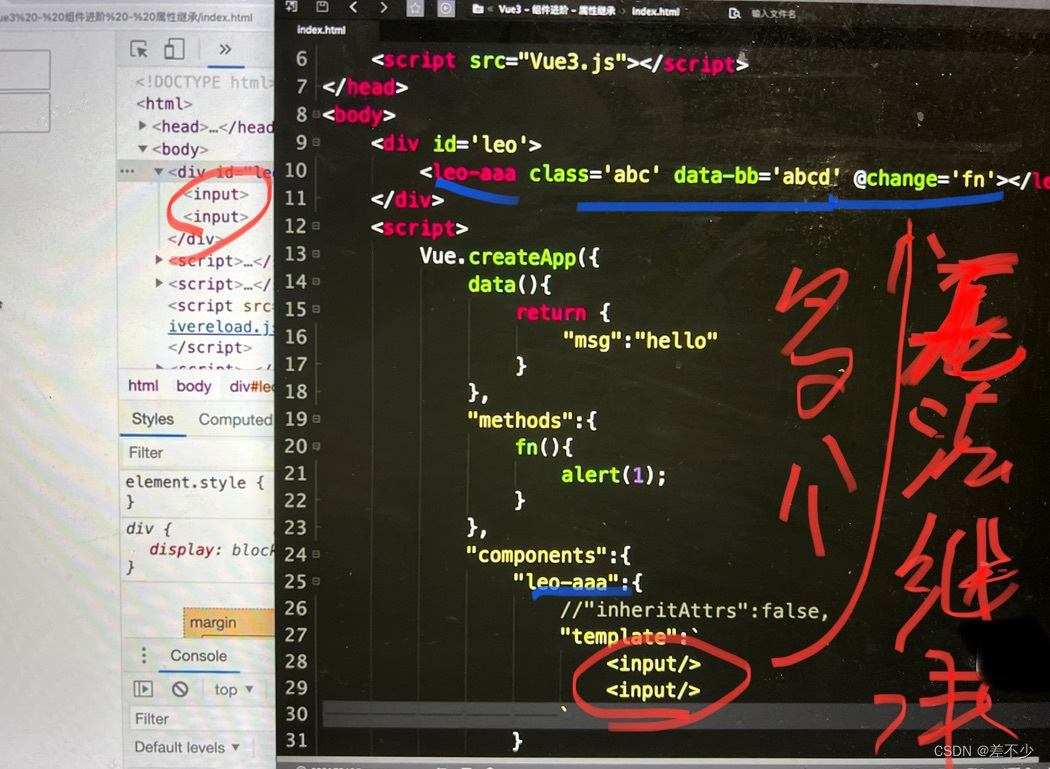Click the inheritAttrs comment on line 26
Image resolution: width=1050 pixels, height=769 pixels.
pyautogui.click(x=695, y=610)
